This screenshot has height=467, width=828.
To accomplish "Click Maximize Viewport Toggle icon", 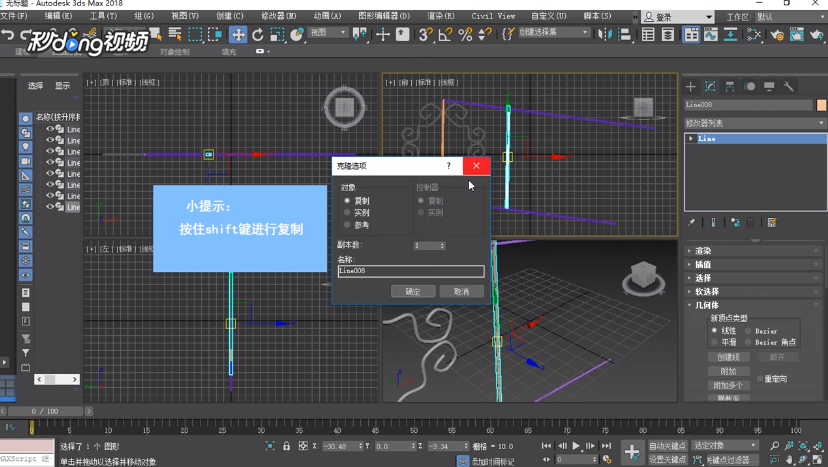I will 817,460.
